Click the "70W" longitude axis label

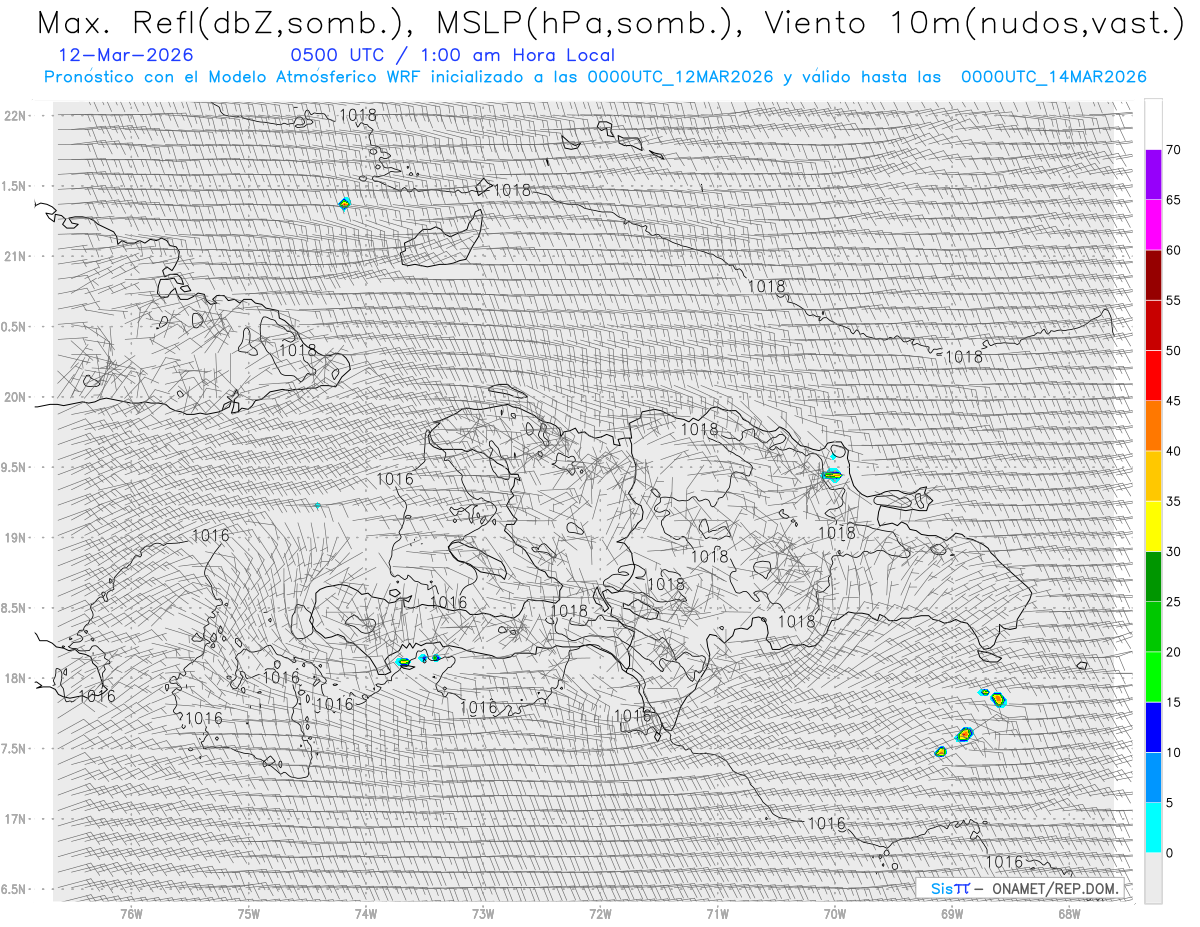pyautogui.click(x=834, y=913)
